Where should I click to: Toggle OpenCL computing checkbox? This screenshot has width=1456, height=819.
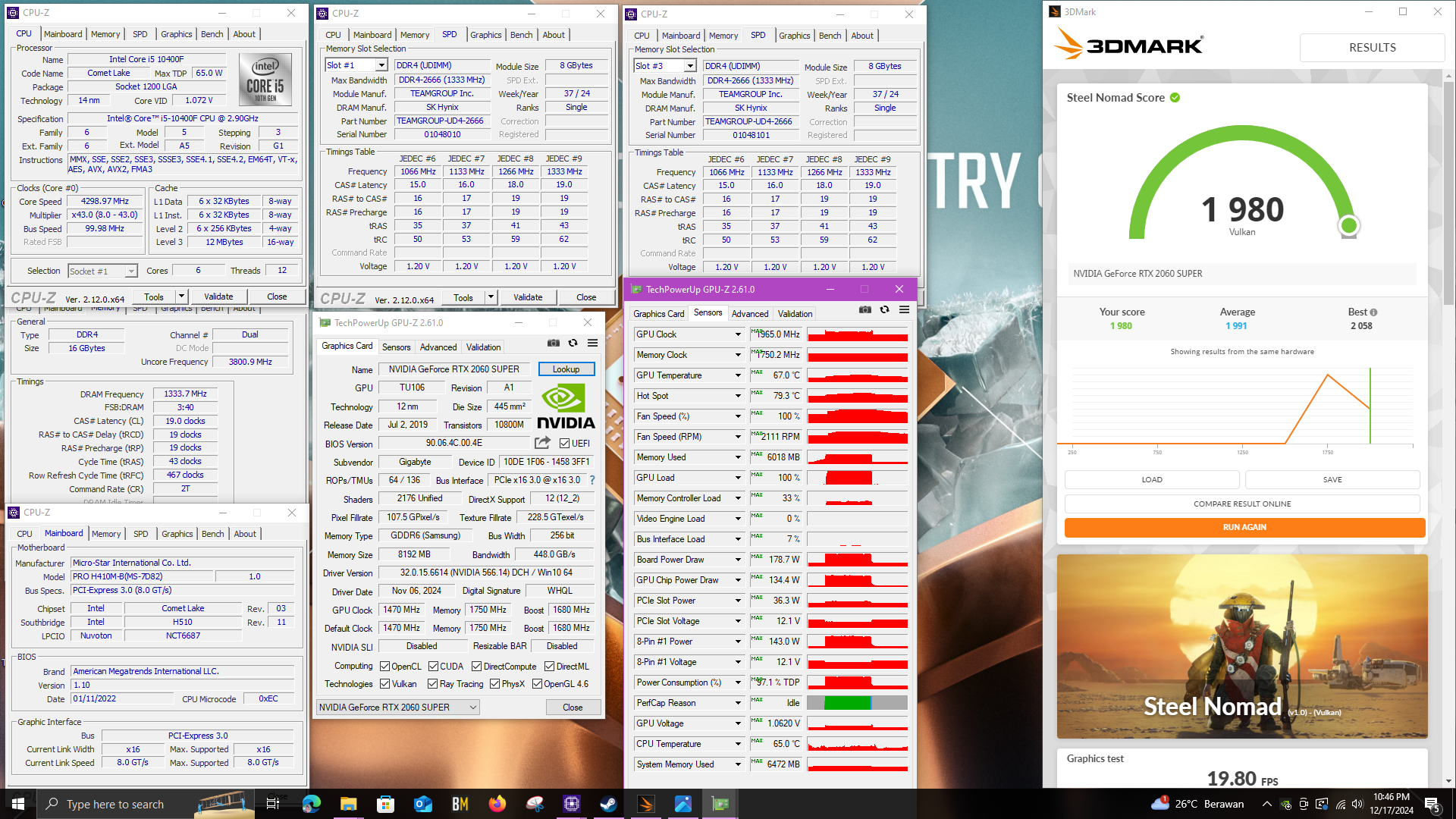click(x=384, y=667)
